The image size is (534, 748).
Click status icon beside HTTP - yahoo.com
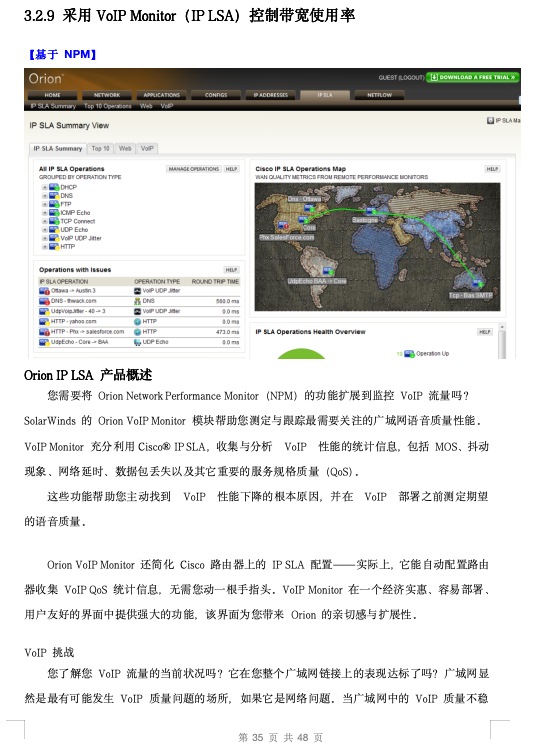pyautogui.click(x=44, y=322)
